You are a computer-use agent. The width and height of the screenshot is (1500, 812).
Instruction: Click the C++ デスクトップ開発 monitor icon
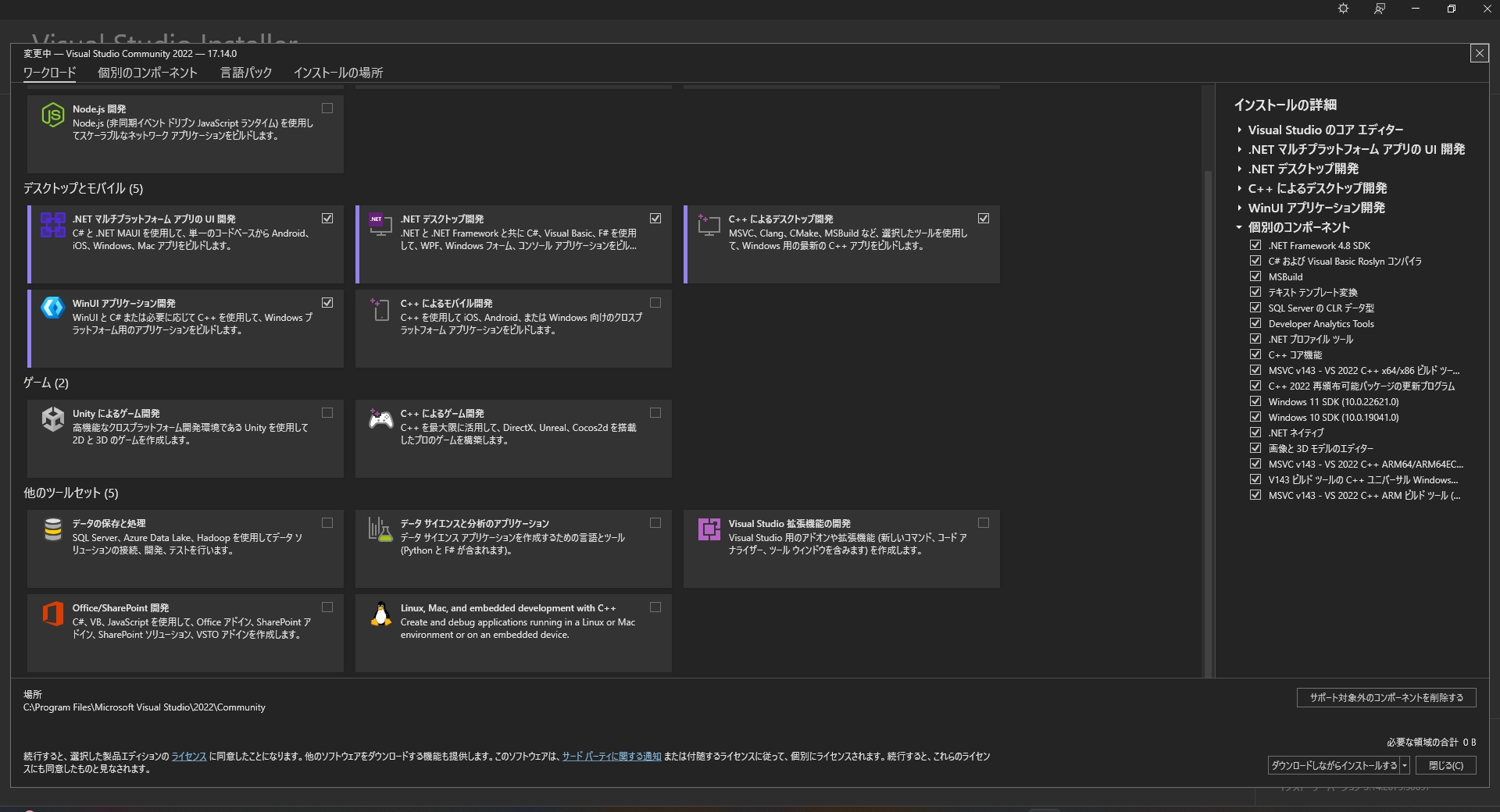709,225
